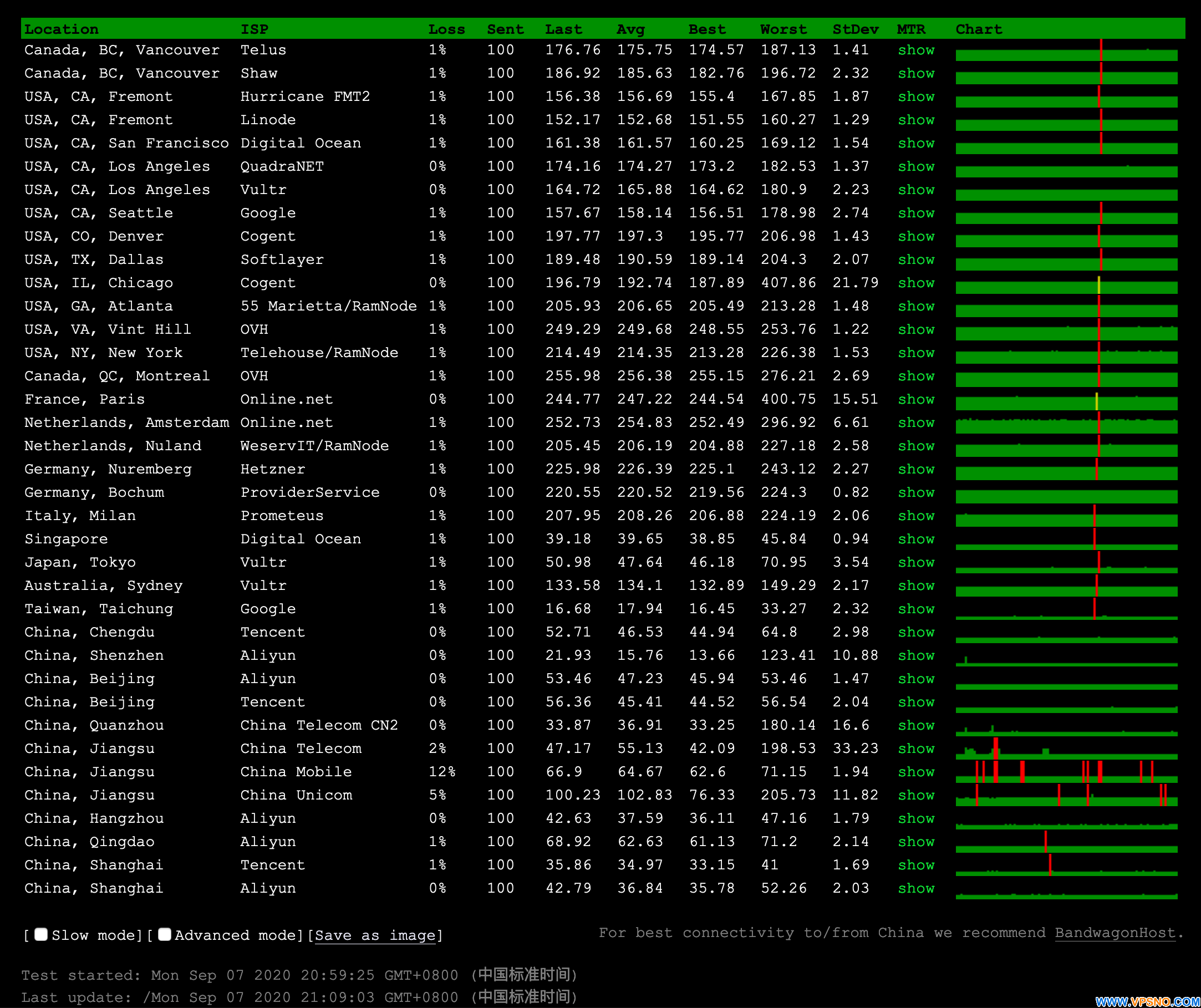Click the Worst column header
1201x1008 pixels.
tap(783, 29)
